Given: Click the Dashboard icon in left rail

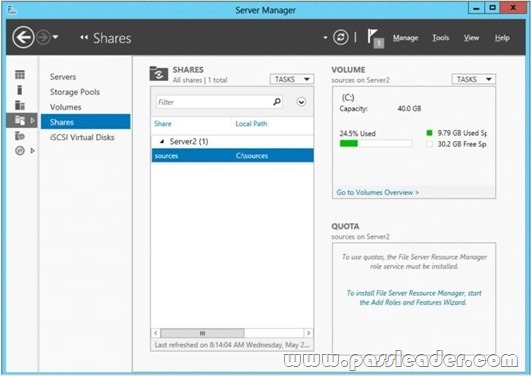Looking at the screenshot, I should (20, 75).
